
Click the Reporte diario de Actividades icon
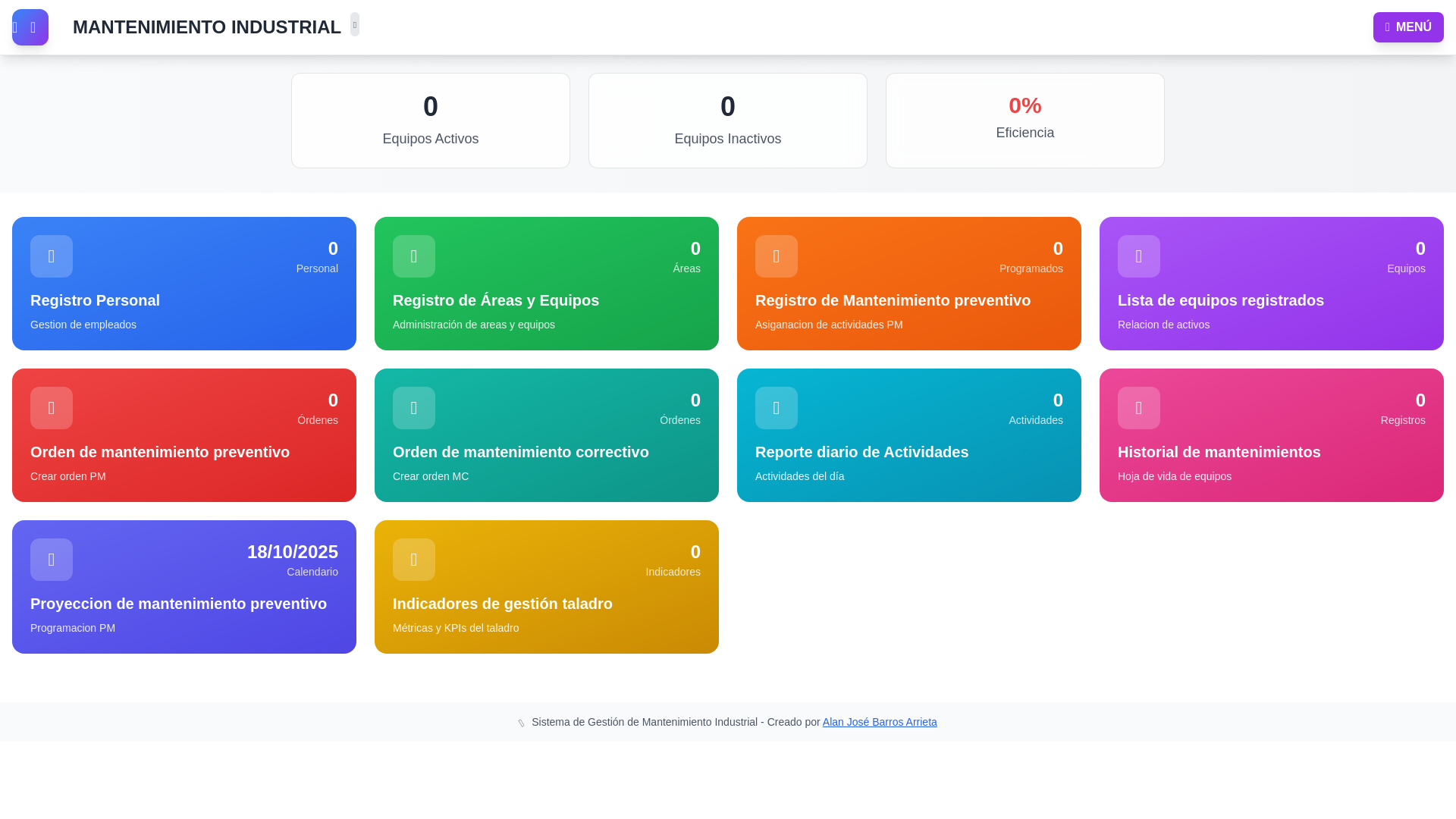coord(777,408)
